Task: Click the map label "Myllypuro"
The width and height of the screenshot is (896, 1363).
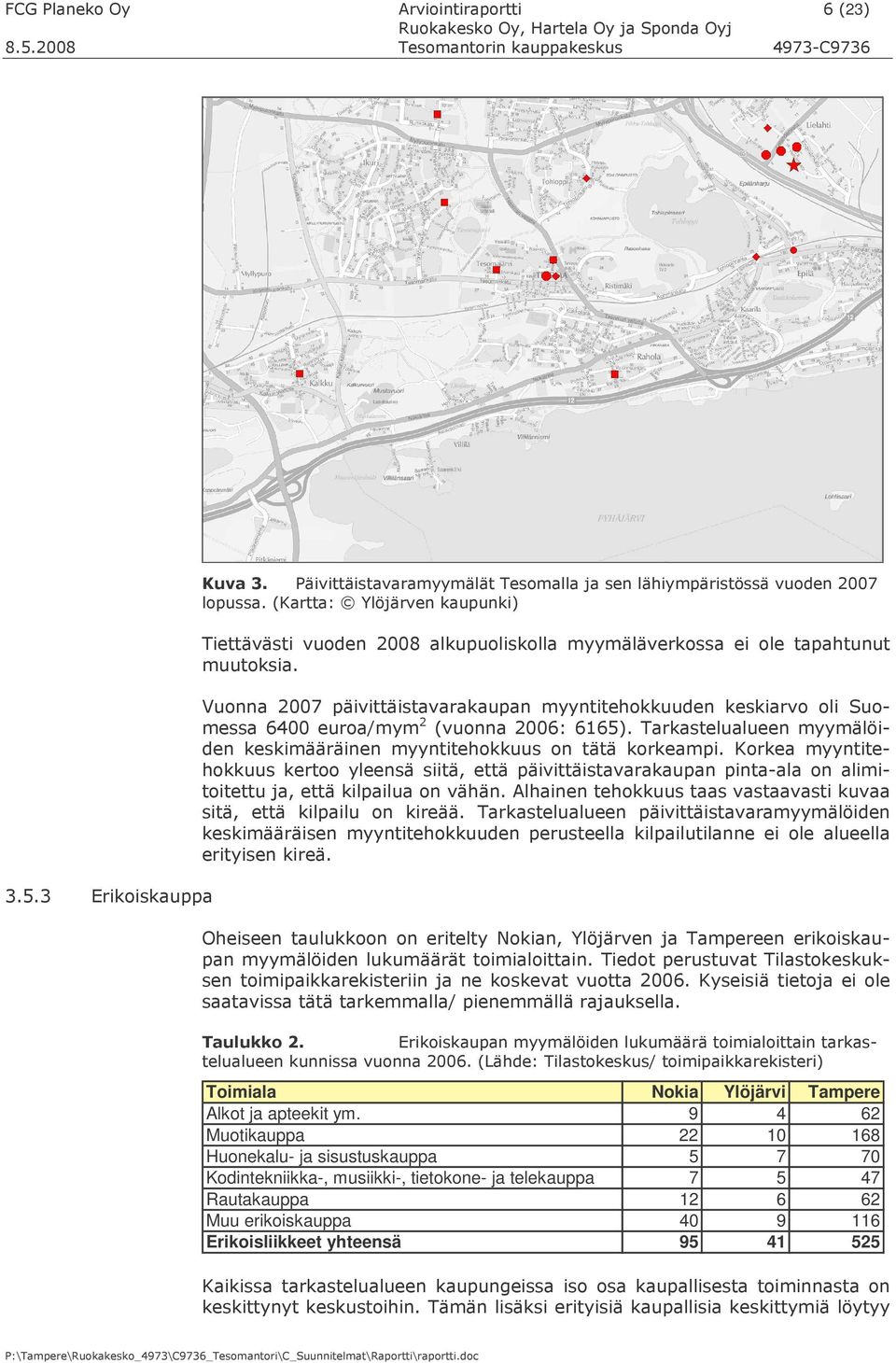Action: tap(256, 274)
